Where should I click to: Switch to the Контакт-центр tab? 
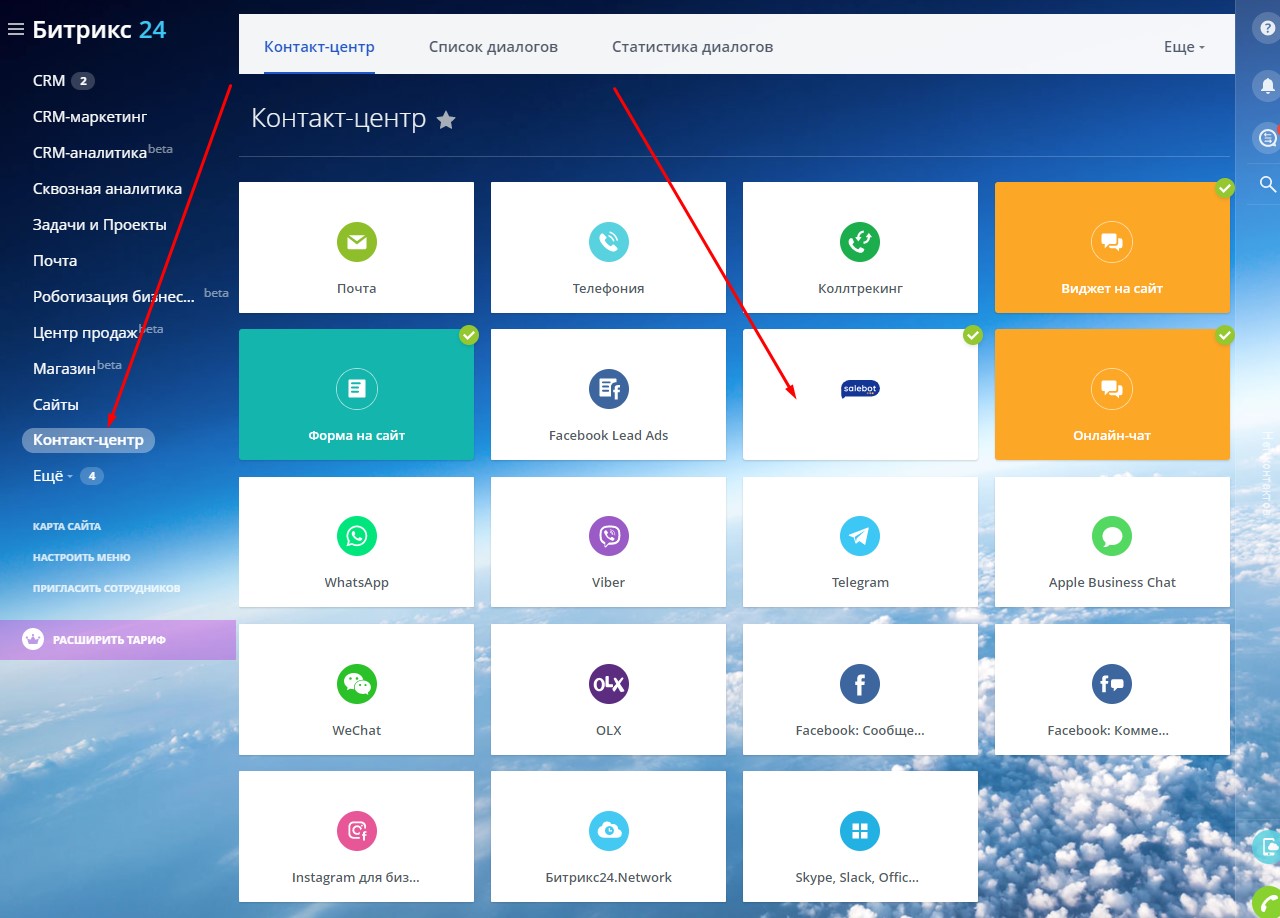(319, 47)
